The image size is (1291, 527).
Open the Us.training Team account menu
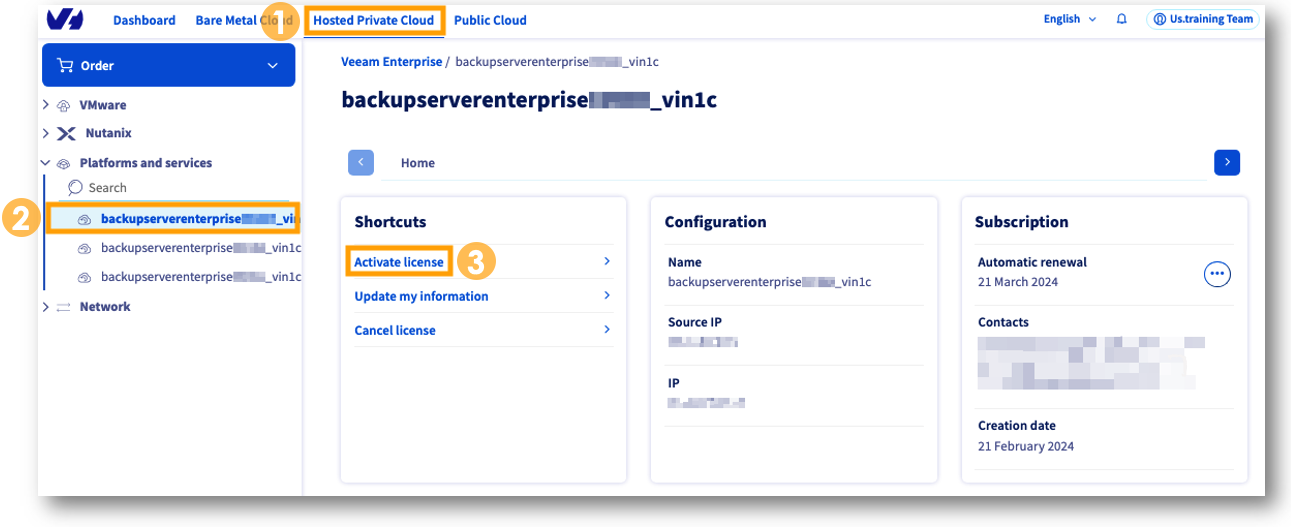click(x=1203, y=19)
